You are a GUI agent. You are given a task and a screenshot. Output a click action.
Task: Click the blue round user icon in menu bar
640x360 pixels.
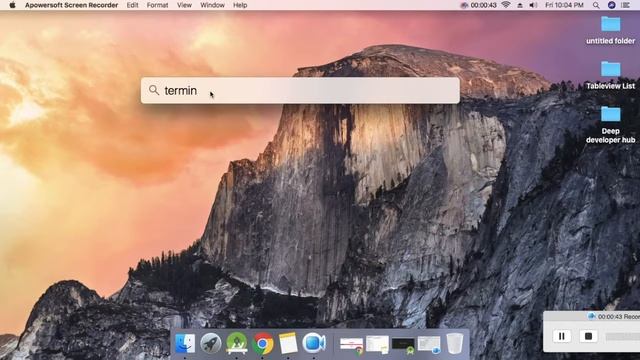[611, 5]
